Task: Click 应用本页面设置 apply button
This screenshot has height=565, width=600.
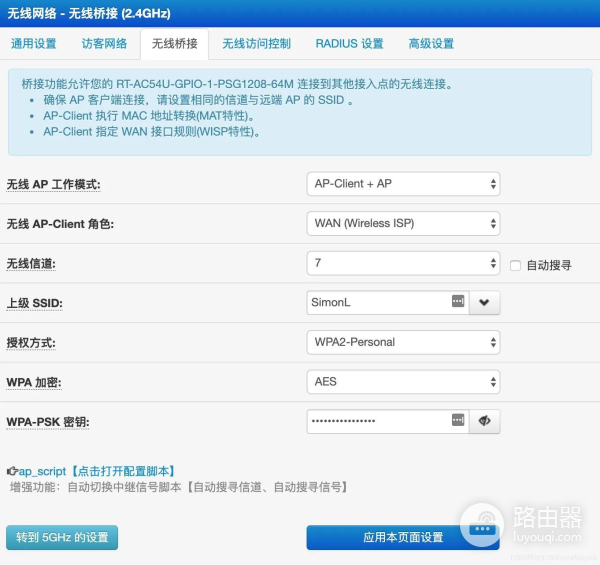Action: click(403, 537)
